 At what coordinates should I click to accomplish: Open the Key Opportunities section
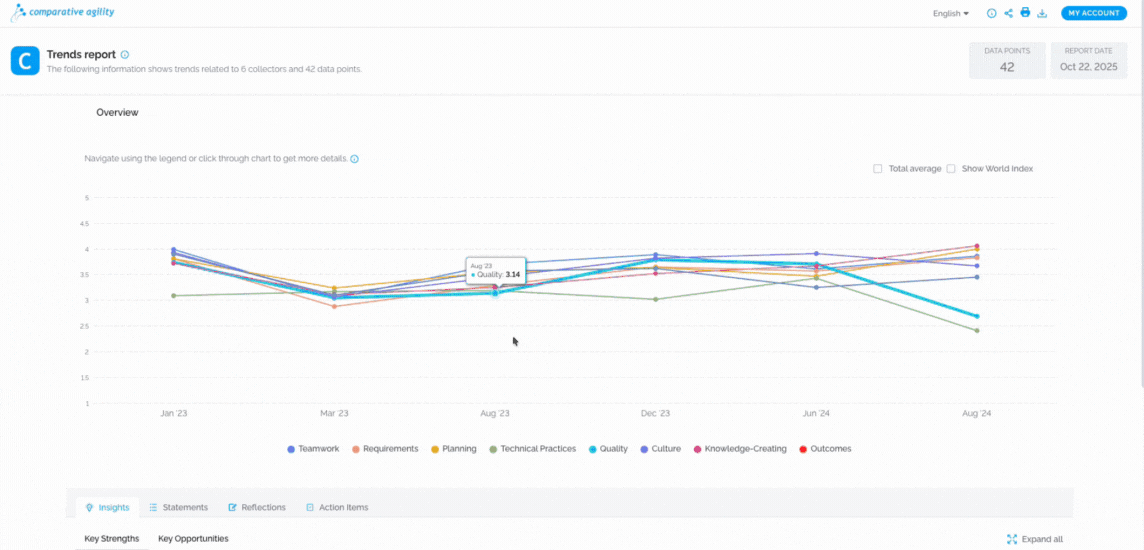point(193,539)
